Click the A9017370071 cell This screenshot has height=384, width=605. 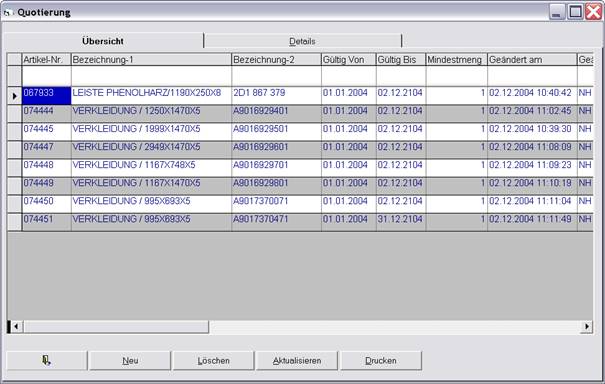click(x=276, y=204)
